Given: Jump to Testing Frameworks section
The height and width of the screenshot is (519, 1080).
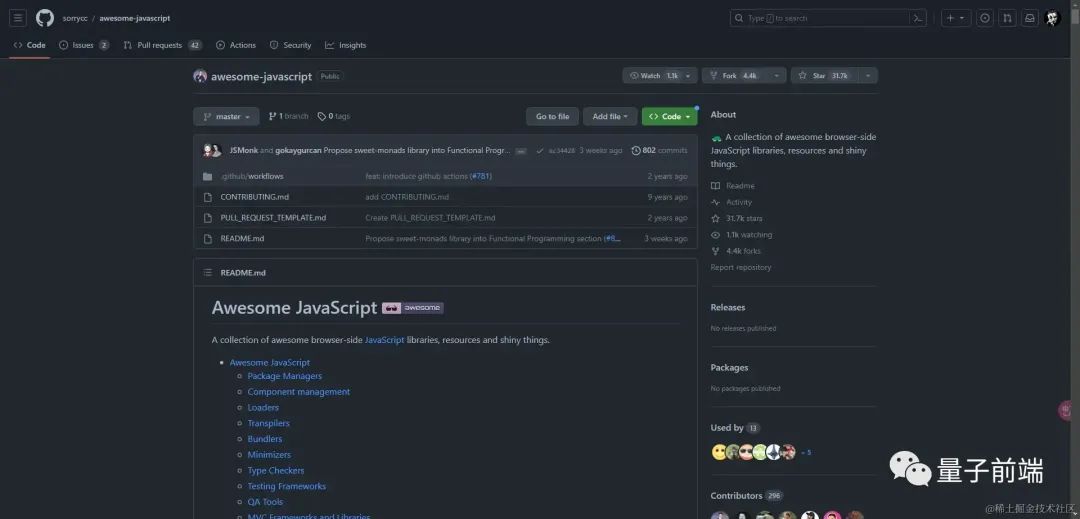Looking at the screenshot, I should [x=287, y=486].
